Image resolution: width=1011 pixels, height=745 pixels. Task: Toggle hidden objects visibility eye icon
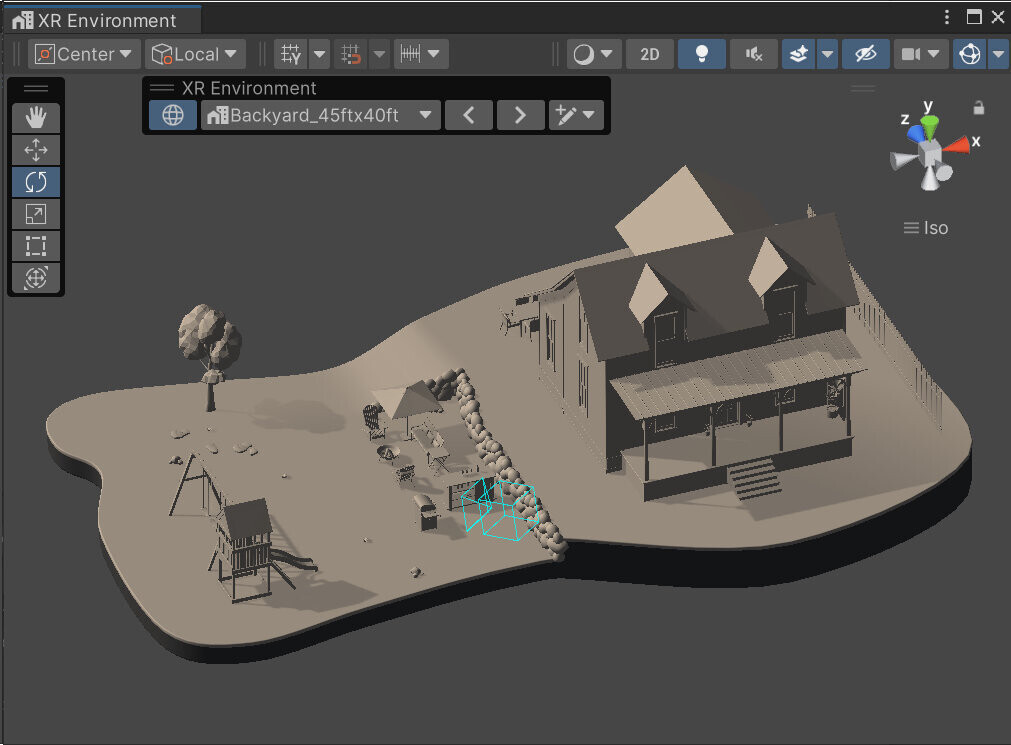[x=865, y=54]
